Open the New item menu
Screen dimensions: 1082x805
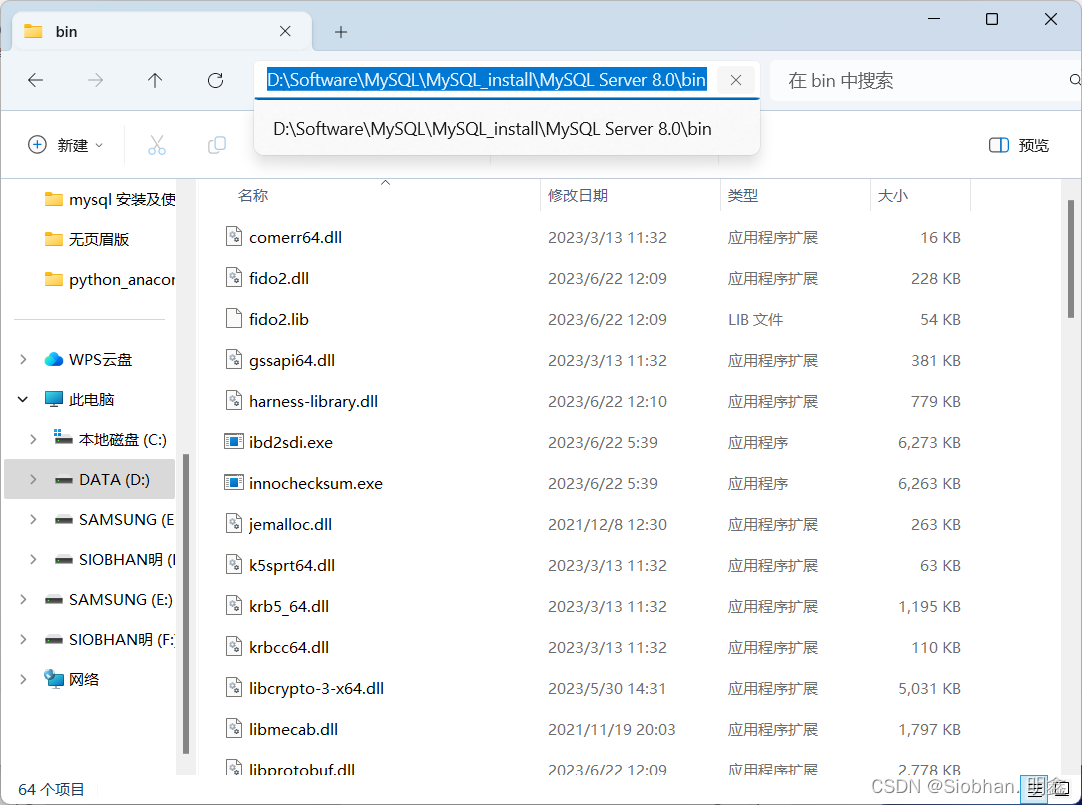(66, 145)
